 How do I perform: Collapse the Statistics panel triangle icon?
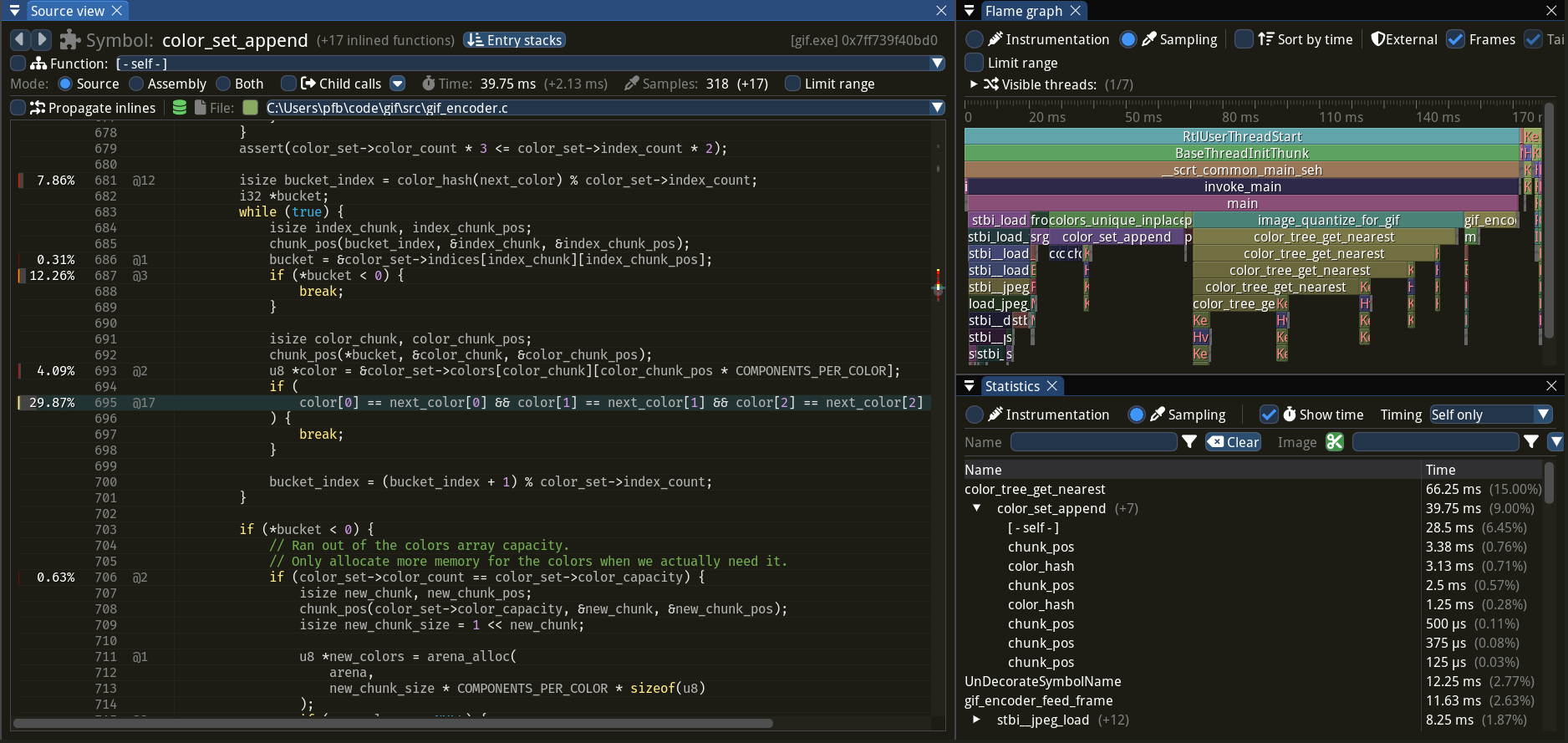969,385
